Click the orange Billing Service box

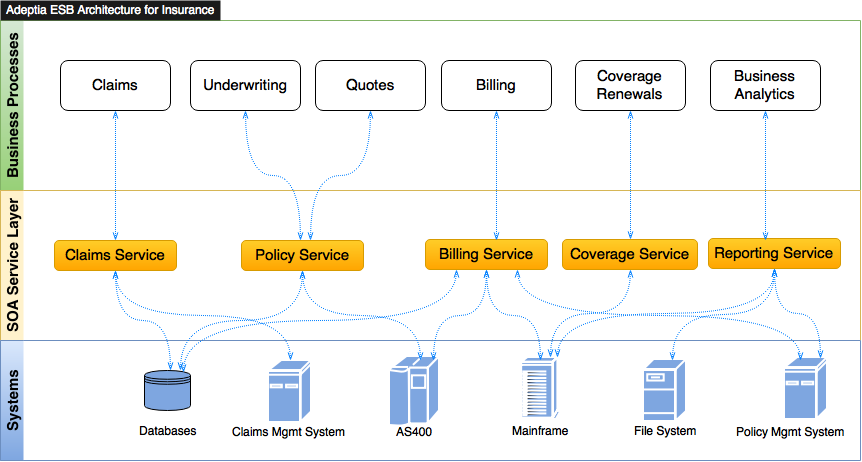point(486,254)
